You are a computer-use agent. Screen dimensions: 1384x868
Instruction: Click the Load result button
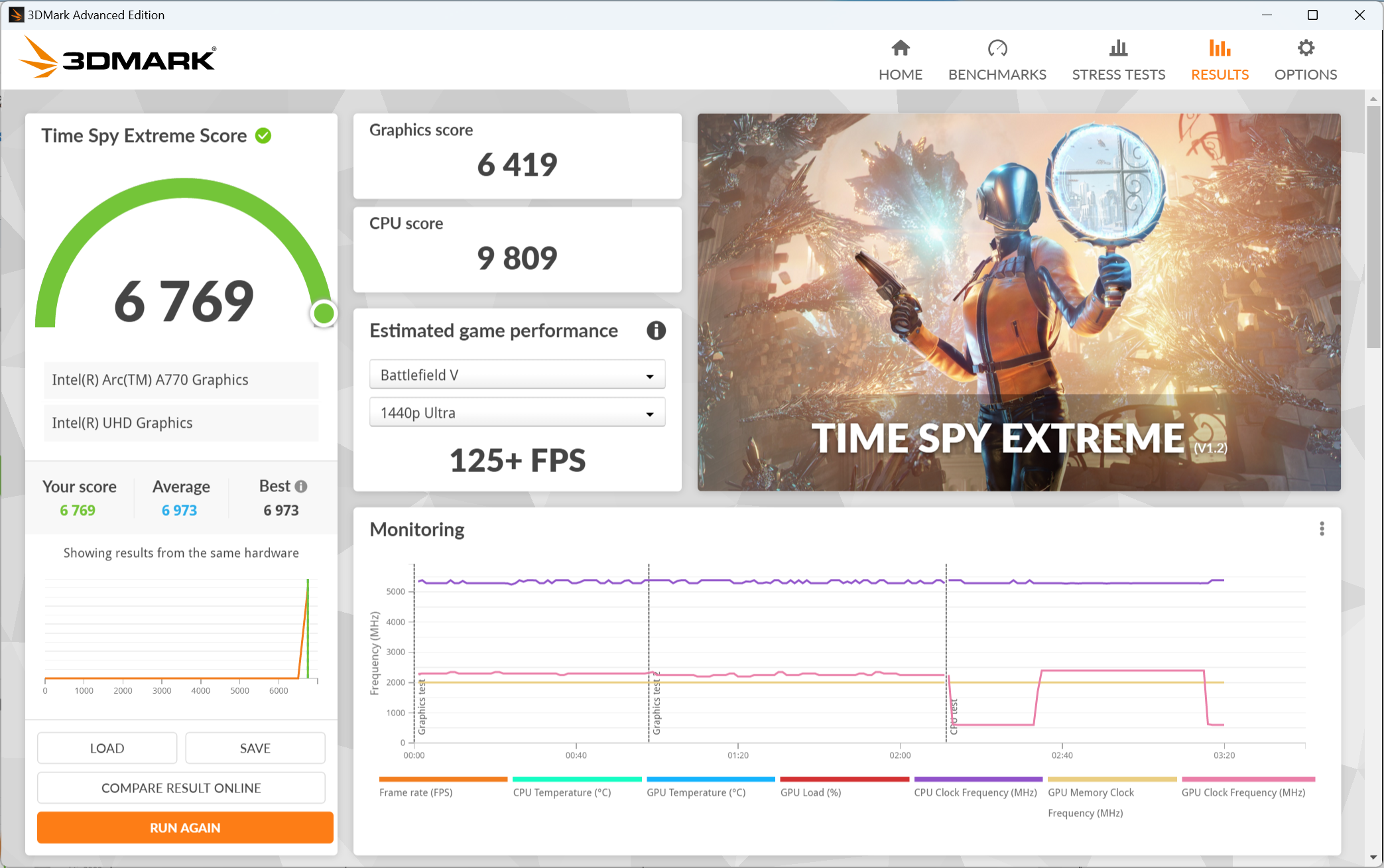point(107,748)
